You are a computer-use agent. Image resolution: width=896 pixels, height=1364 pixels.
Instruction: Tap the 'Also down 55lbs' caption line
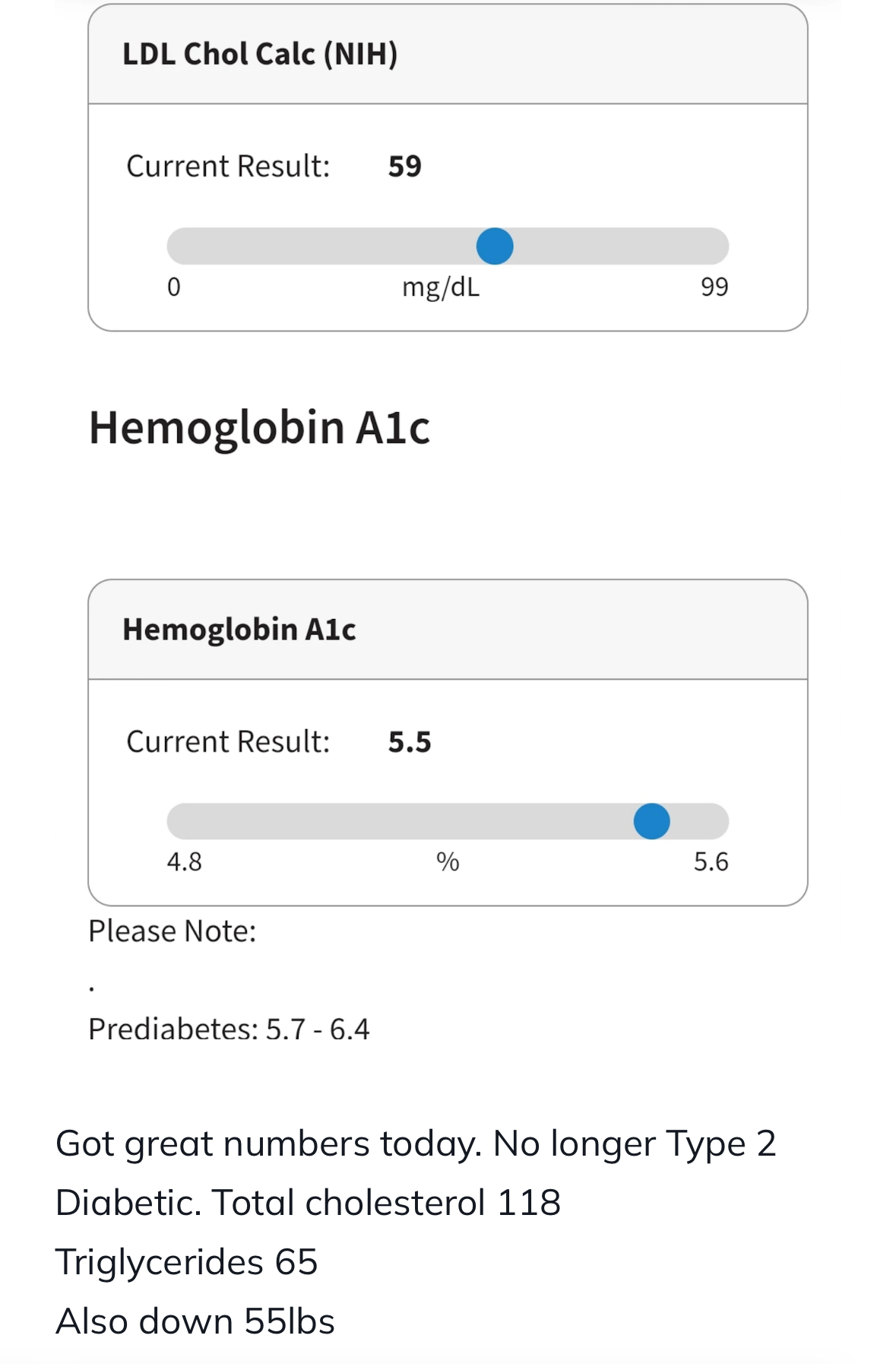point(195,1321)
